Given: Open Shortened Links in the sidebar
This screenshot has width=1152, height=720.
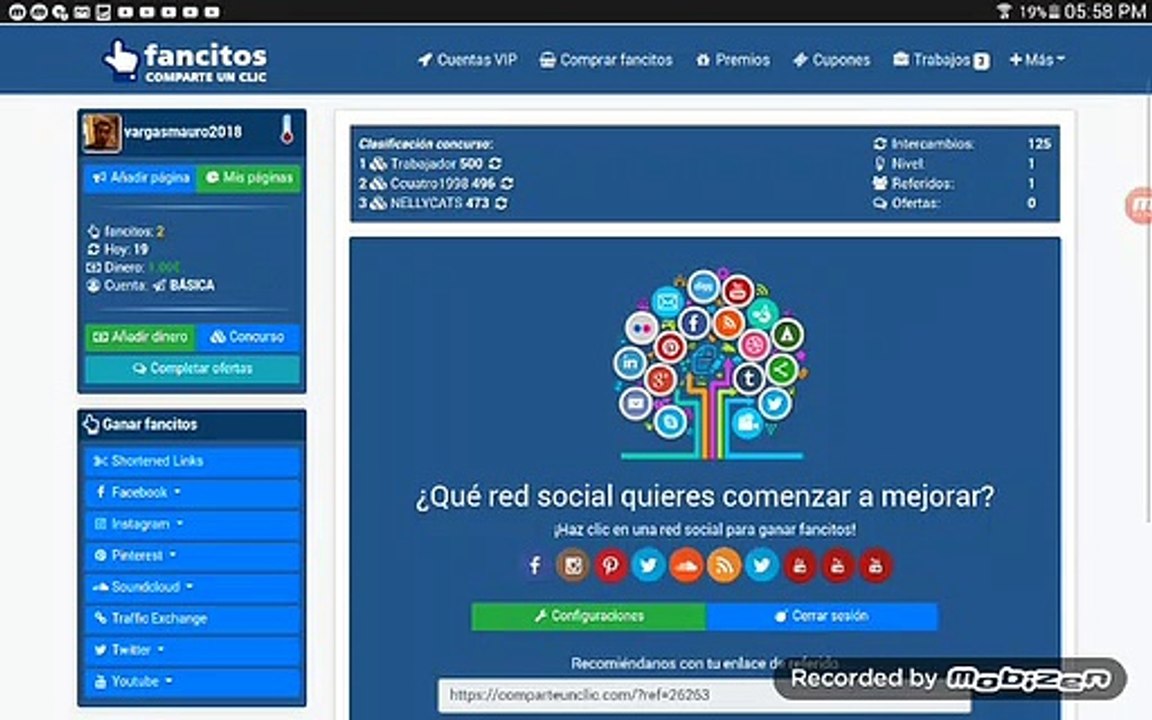Looking at the screenshot, I should [x=192, y=461].
